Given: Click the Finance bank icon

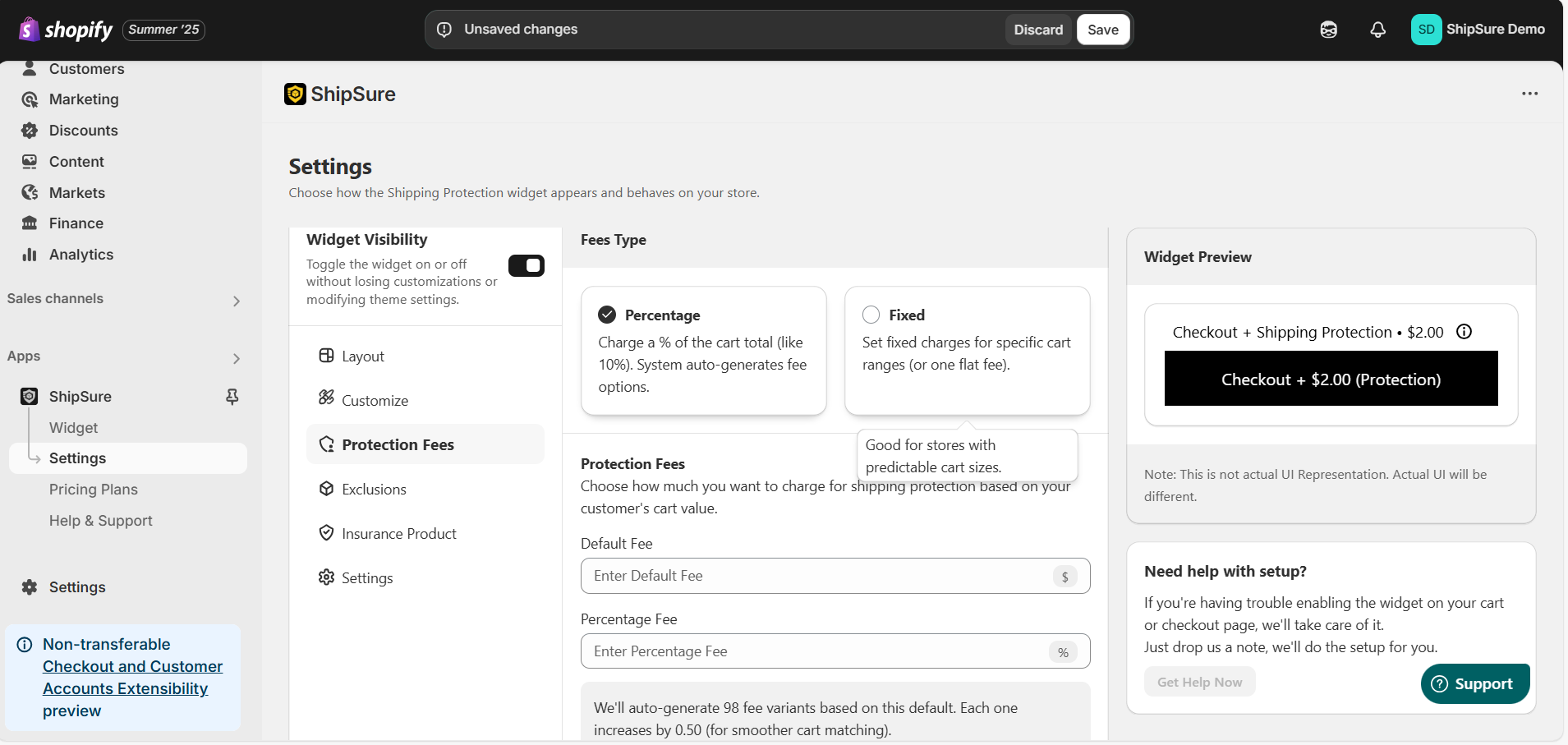Looking at the screenshot, I should click(x=30, y=223).
